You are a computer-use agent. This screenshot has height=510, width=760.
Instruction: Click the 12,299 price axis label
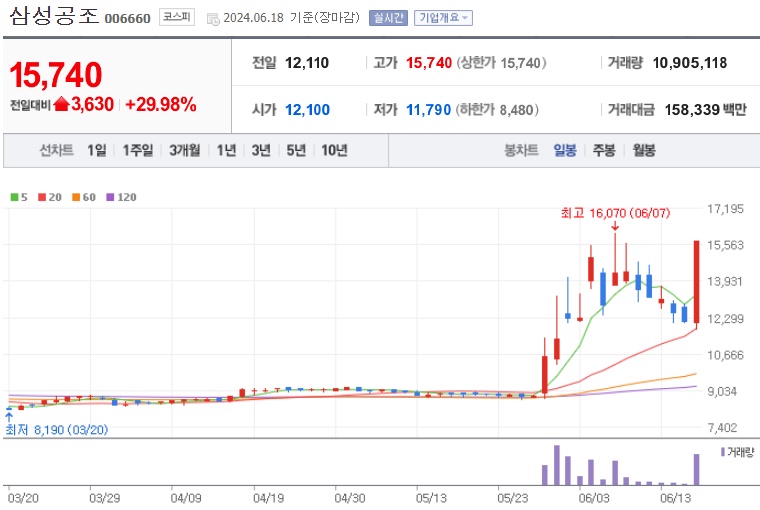tap(725, 319)
